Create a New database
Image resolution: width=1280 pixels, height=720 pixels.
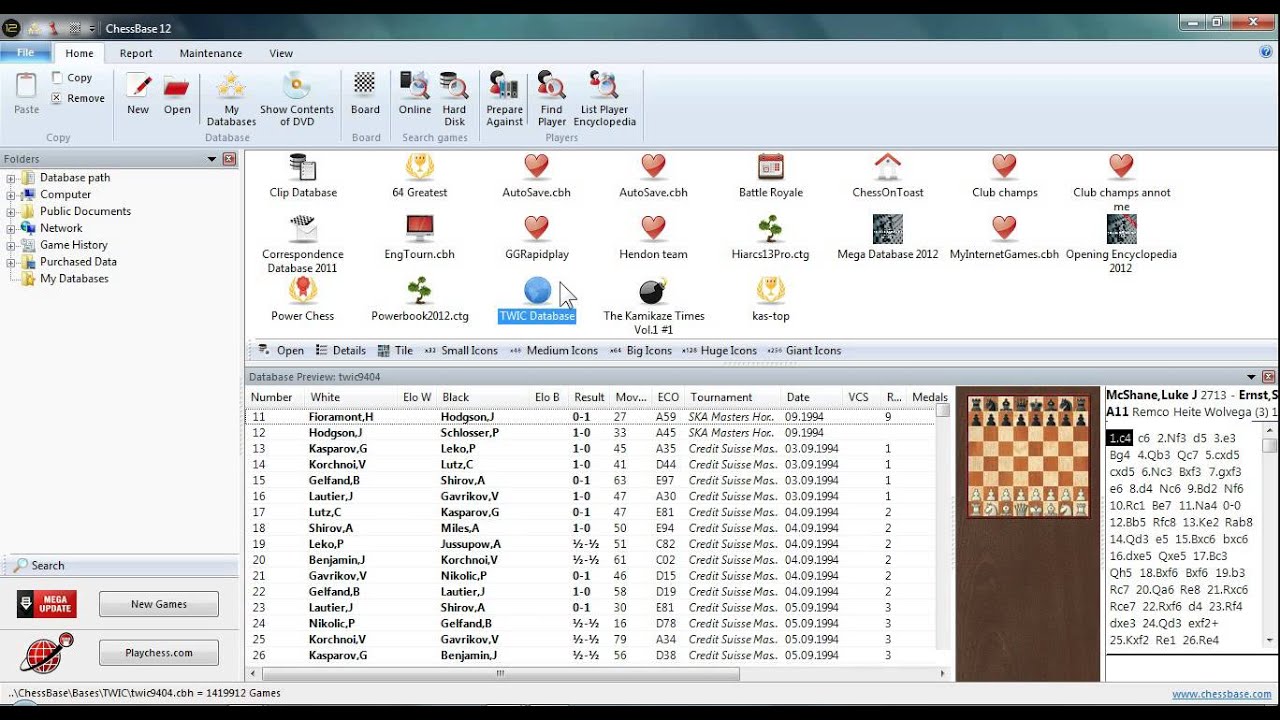click(x=138, y=93)
